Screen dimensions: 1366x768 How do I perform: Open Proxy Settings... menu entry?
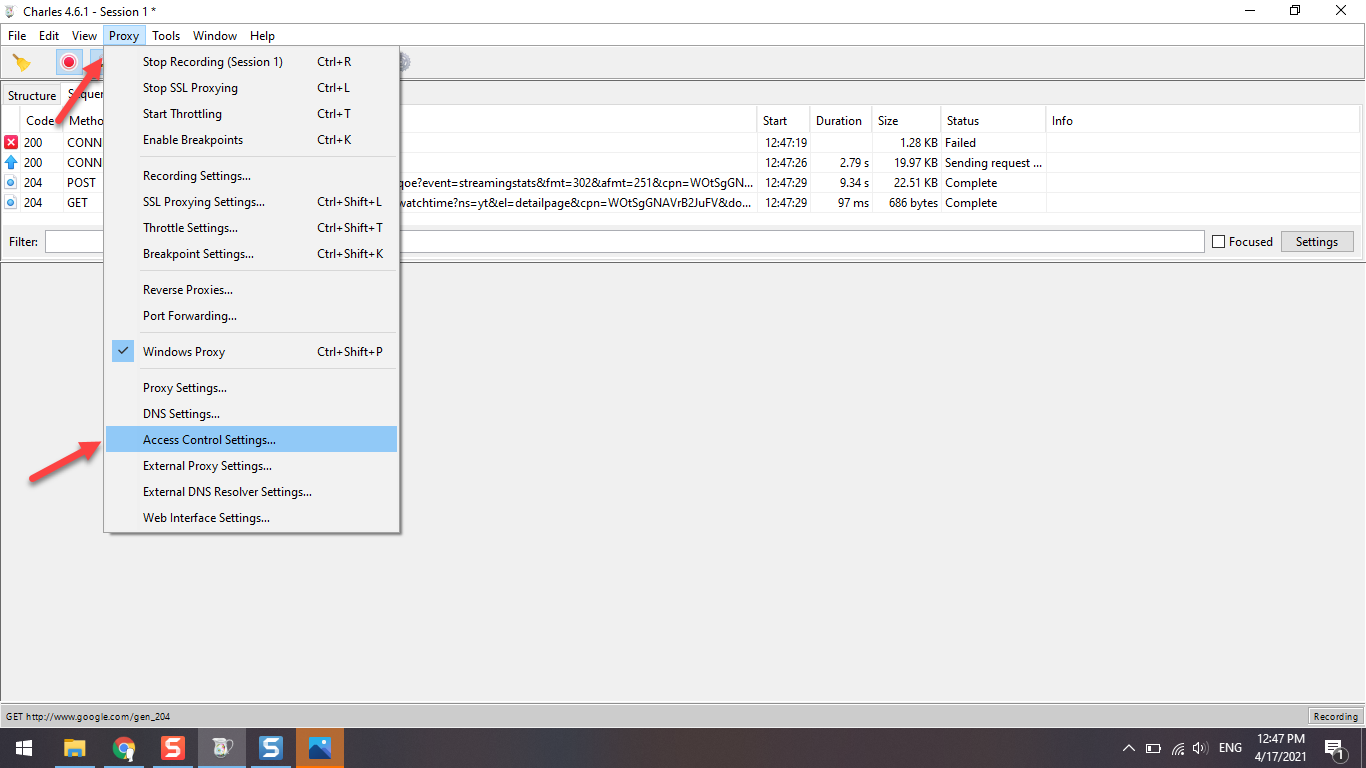[251, 388]
